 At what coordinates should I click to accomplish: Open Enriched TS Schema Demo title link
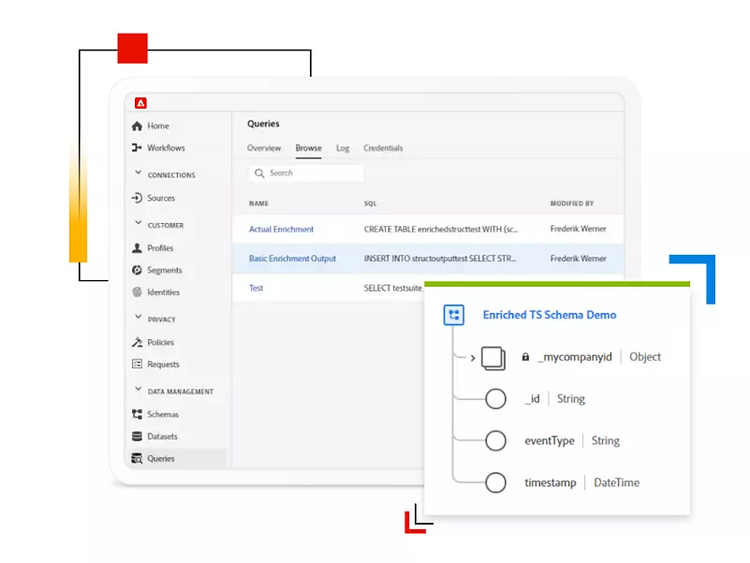[550, 315]
